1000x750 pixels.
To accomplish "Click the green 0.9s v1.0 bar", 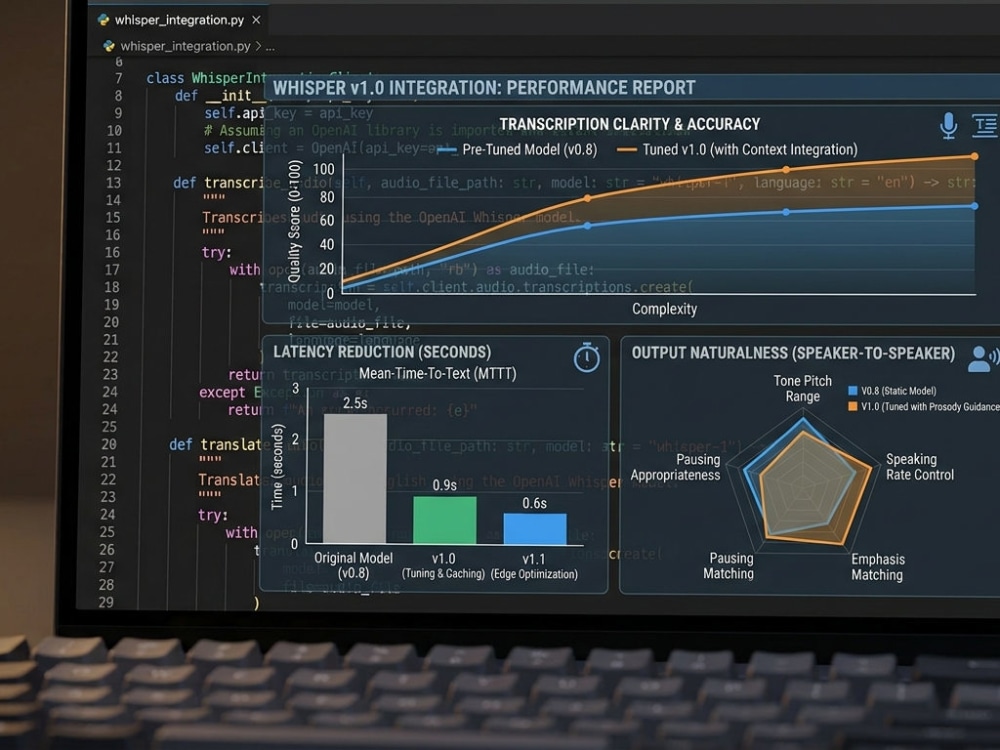I will pyautogui.click(x=445, y=520).
